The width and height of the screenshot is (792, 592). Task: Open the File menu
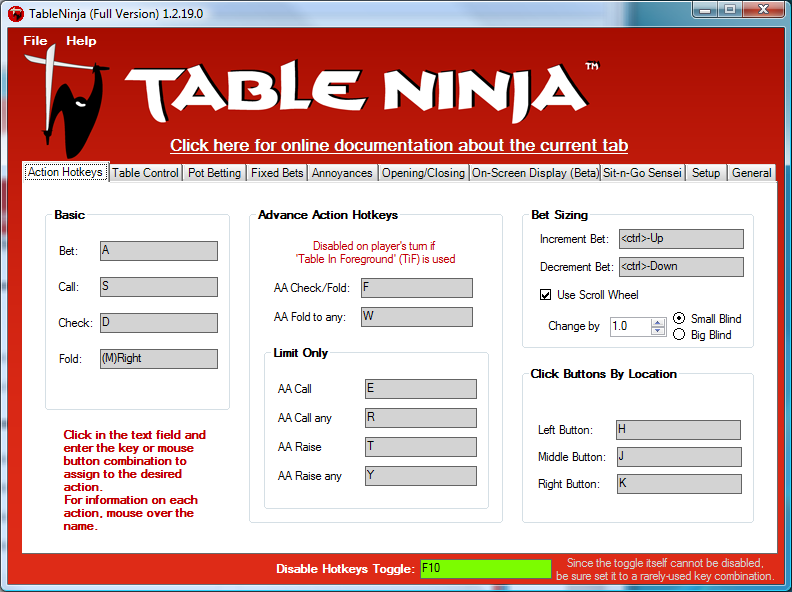pos(35,41)
